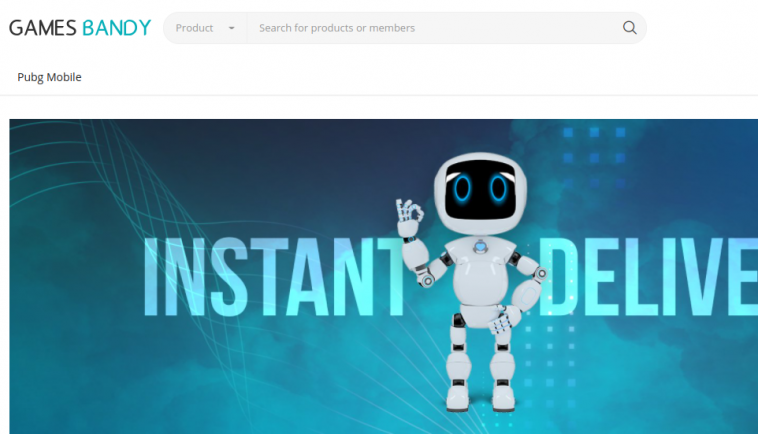Open the Product search category dropdown
The height and width of the screenshot is (434, 758).
tap(205, 28)
